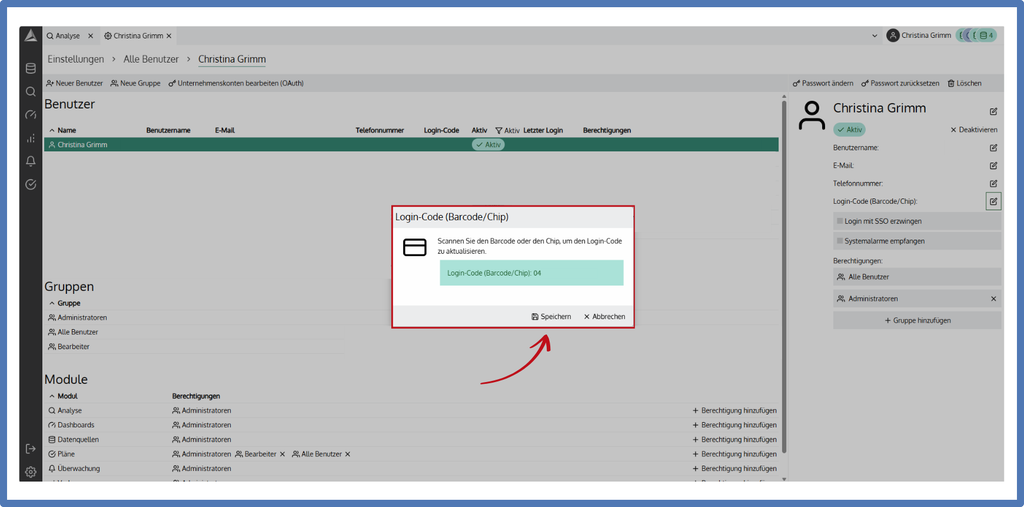Click the user avatar icon in top bar
This screenshot has width=1024, height=507.
click(893, 36)
